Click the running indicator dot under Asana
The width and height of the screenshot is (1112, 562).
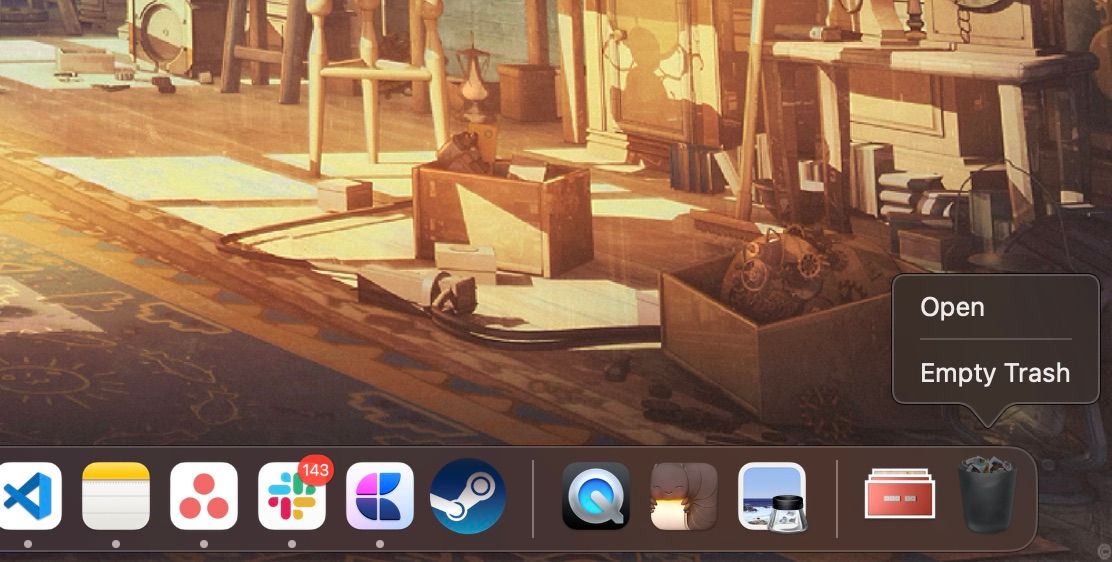click(204, 544)
